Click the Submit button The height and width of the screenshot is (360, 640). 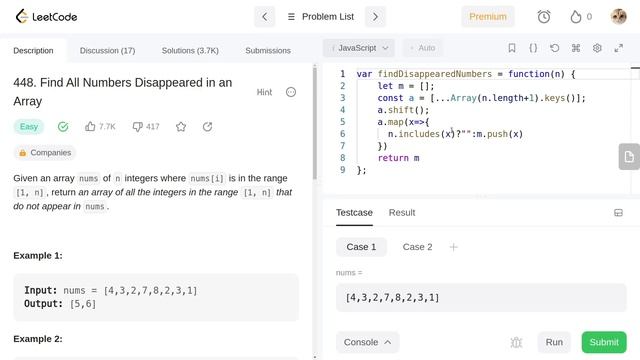click(604, 342)
